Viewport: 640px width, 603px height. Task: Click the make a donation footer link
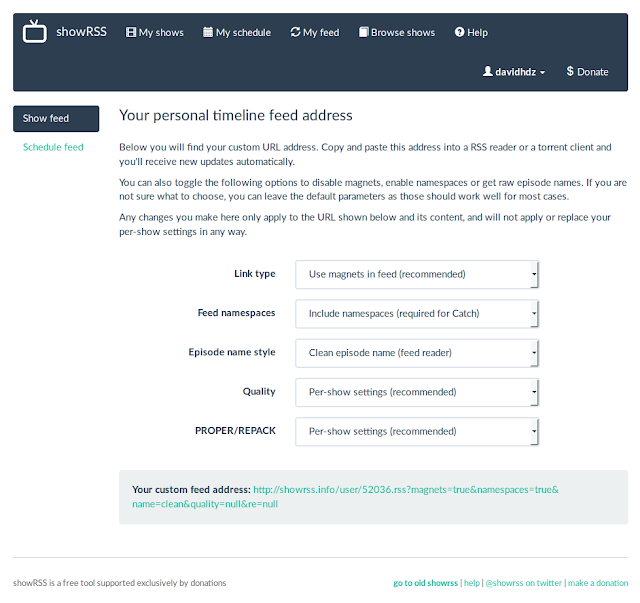(x=598, y=583)
